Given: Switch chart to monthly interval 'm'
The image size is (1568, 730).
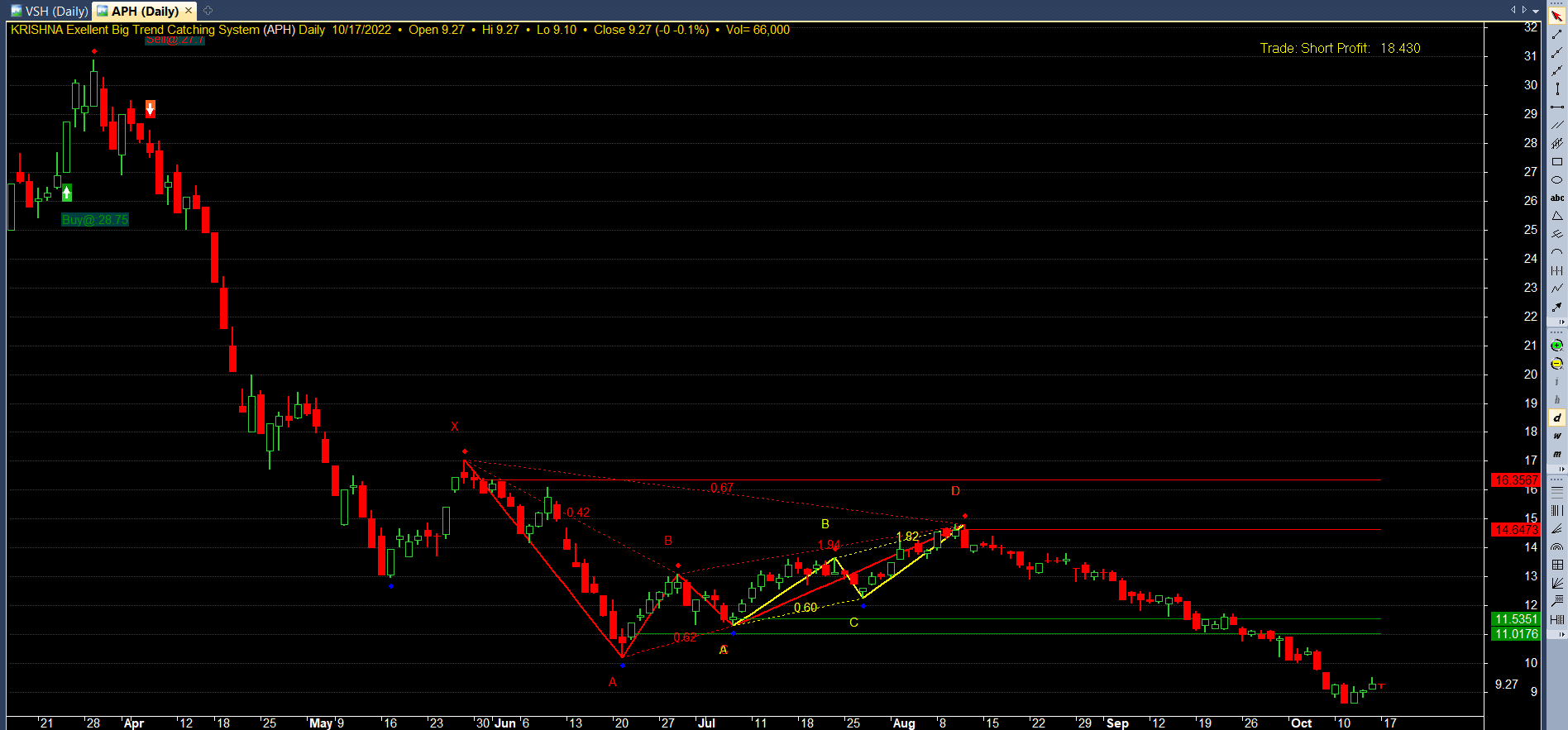Looking at the screenshot, I should pyautogui.click(x=1557, y=455).
